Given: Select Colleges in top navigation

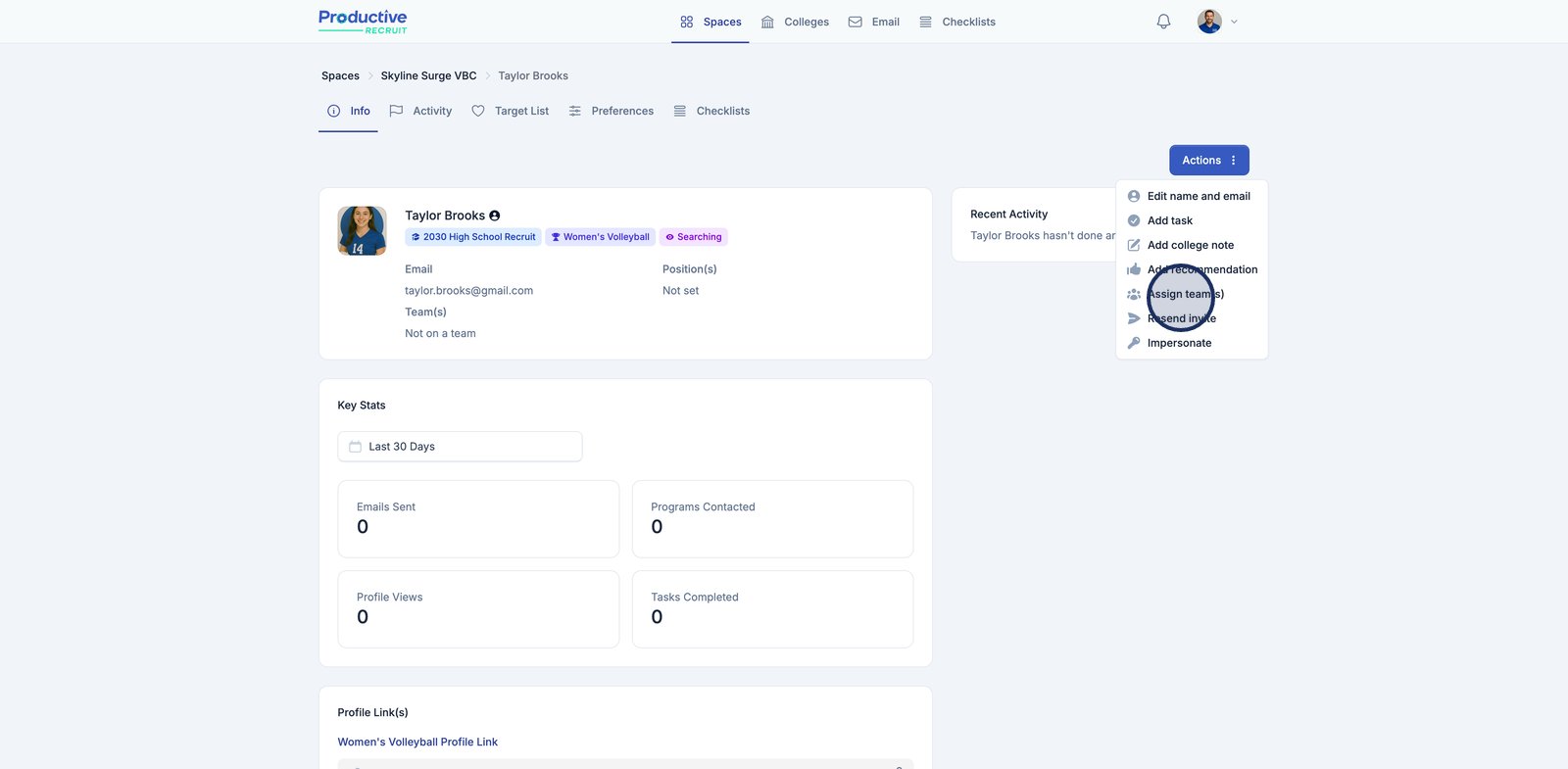Looking at the screenshot, I should pos(796,22).
